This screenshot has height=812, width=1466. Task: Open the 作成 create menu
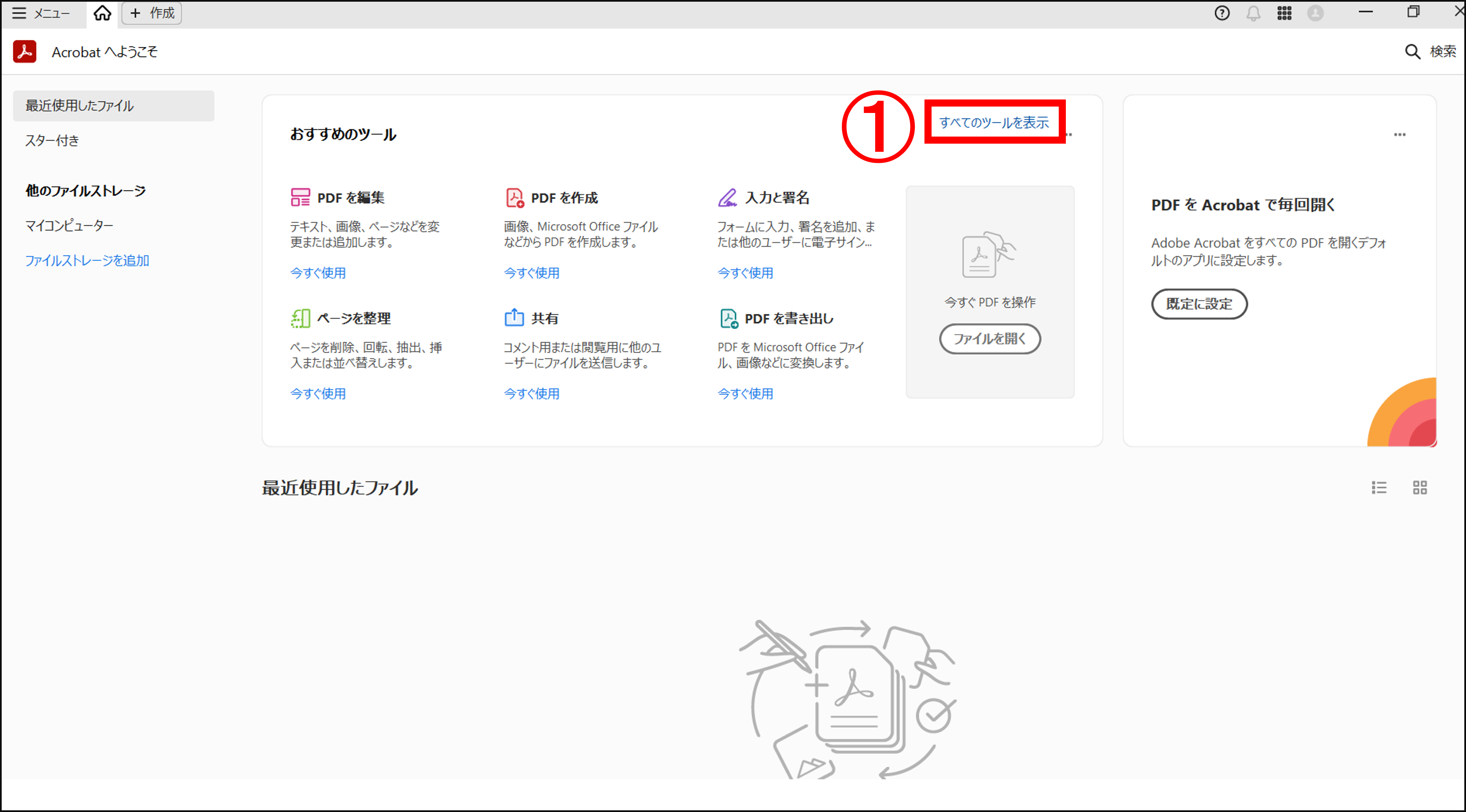[x=151, y=12]
